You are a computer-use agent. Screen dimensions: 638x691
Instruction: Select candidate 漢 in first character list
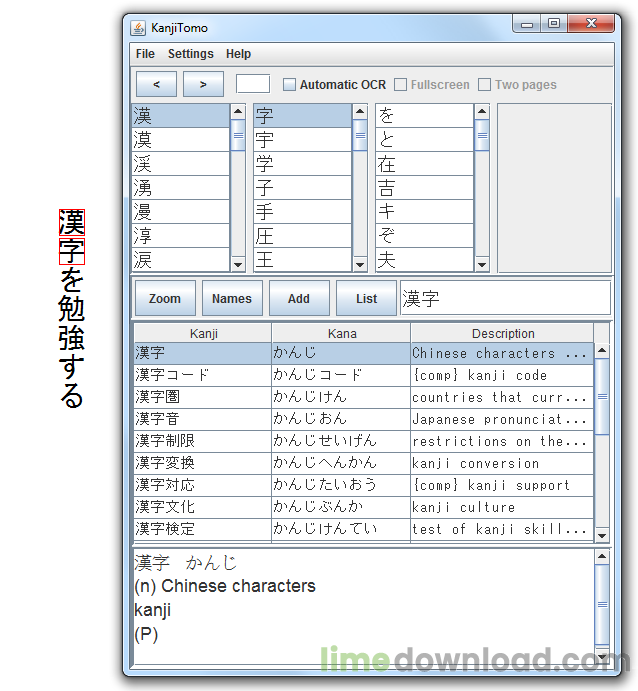point(181,116)
